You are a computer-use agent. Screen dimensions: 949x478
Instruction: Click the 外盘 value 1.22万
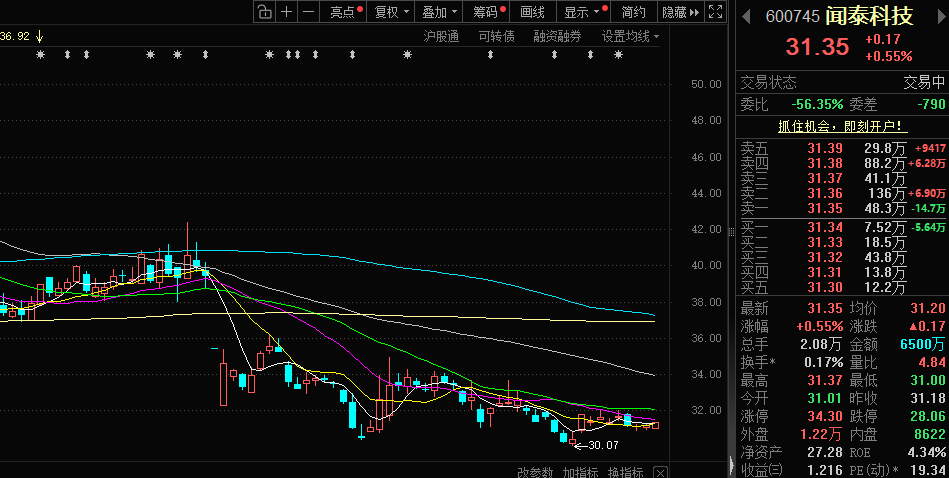[821, 434]
